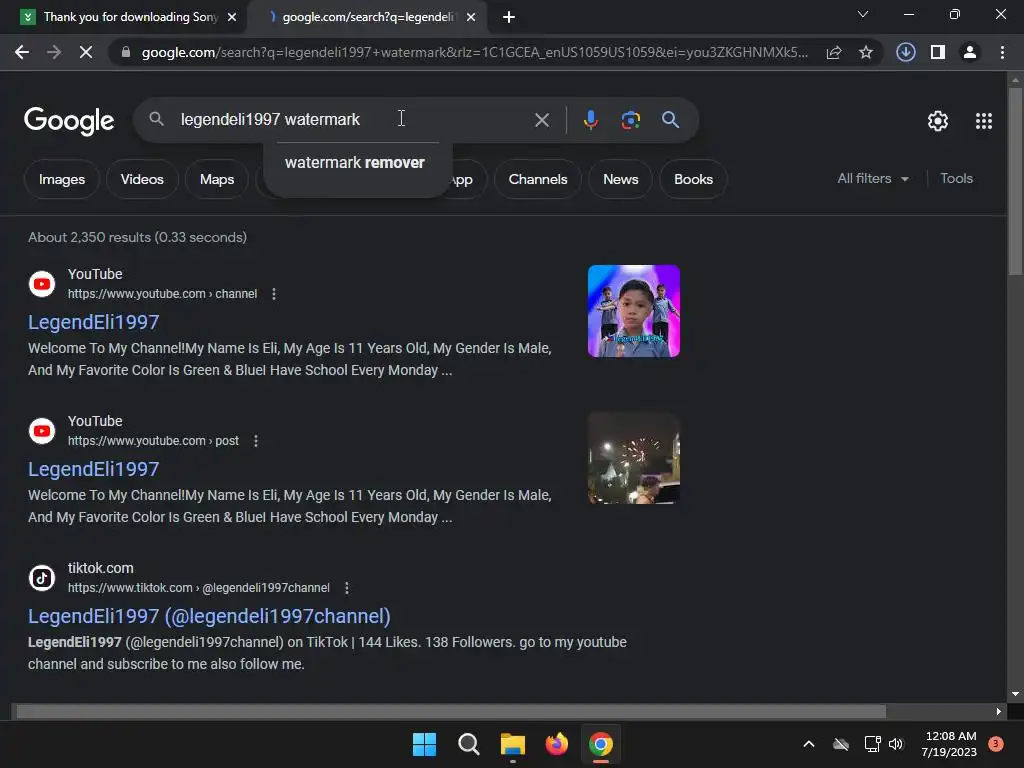This screenshot has width=1024, height=768.
Task: Switch to Thank you for downloading Sony tab
Action: tap(129, 17)
